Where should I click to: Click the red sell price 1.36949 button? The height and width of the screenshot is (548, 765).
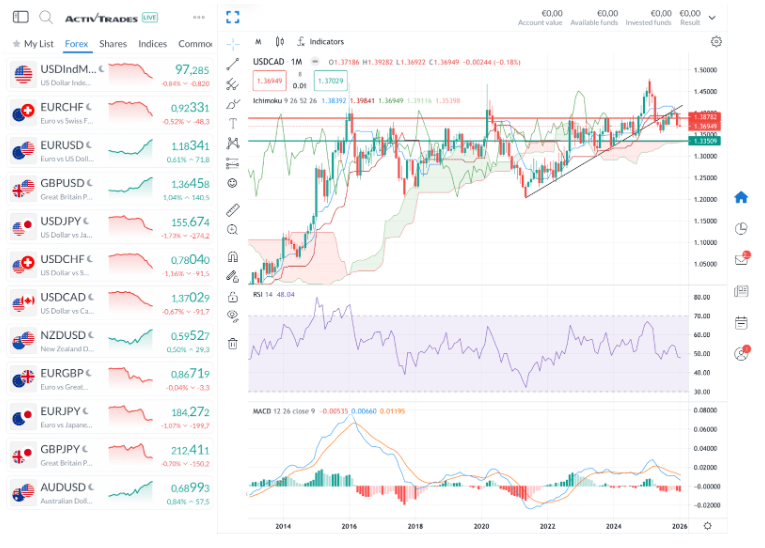[270, 81]
